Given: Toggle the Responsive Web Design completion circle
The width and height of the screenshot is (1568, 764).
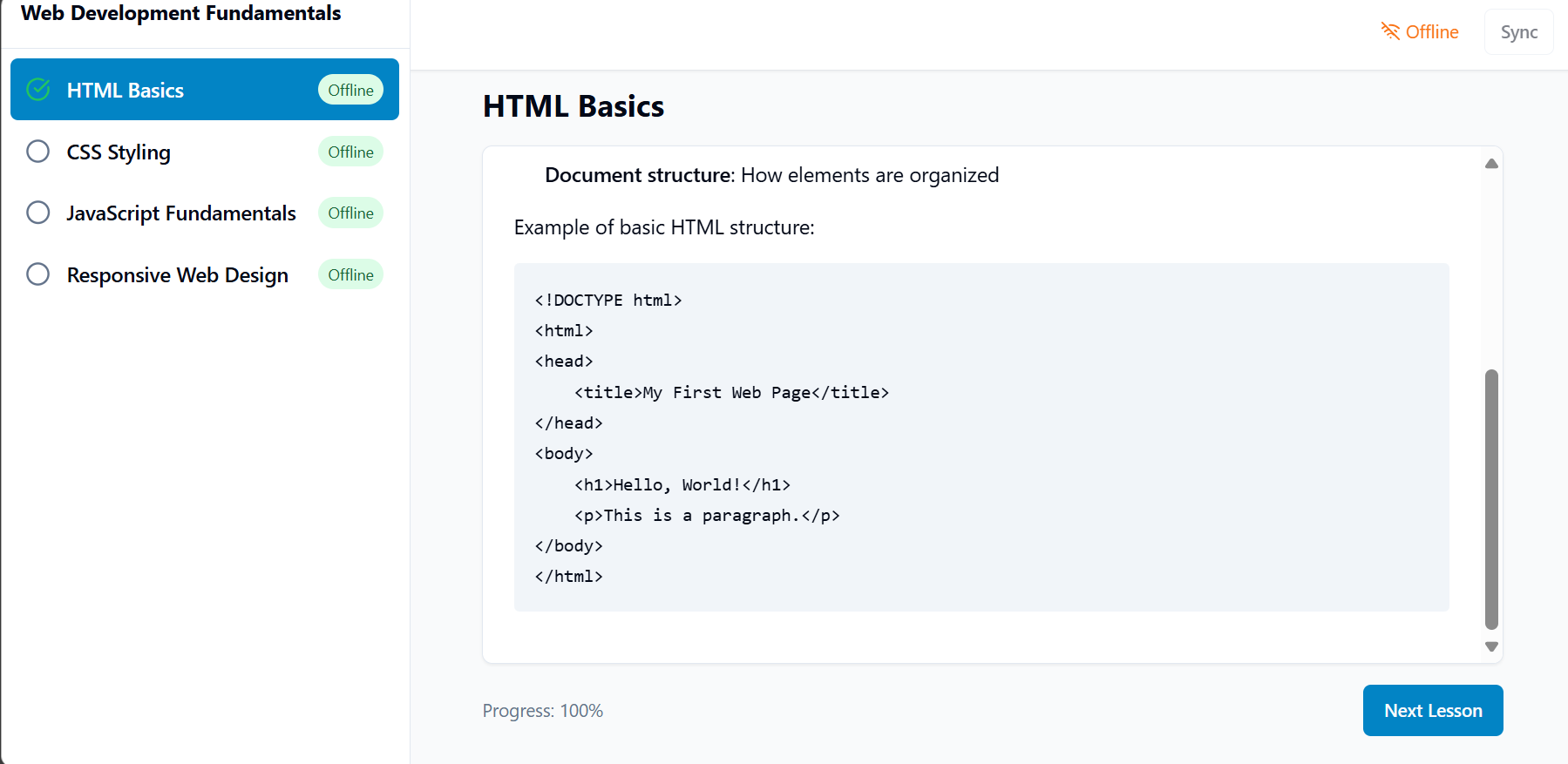Looking at the screenshot, I should (x=38, y=274).
